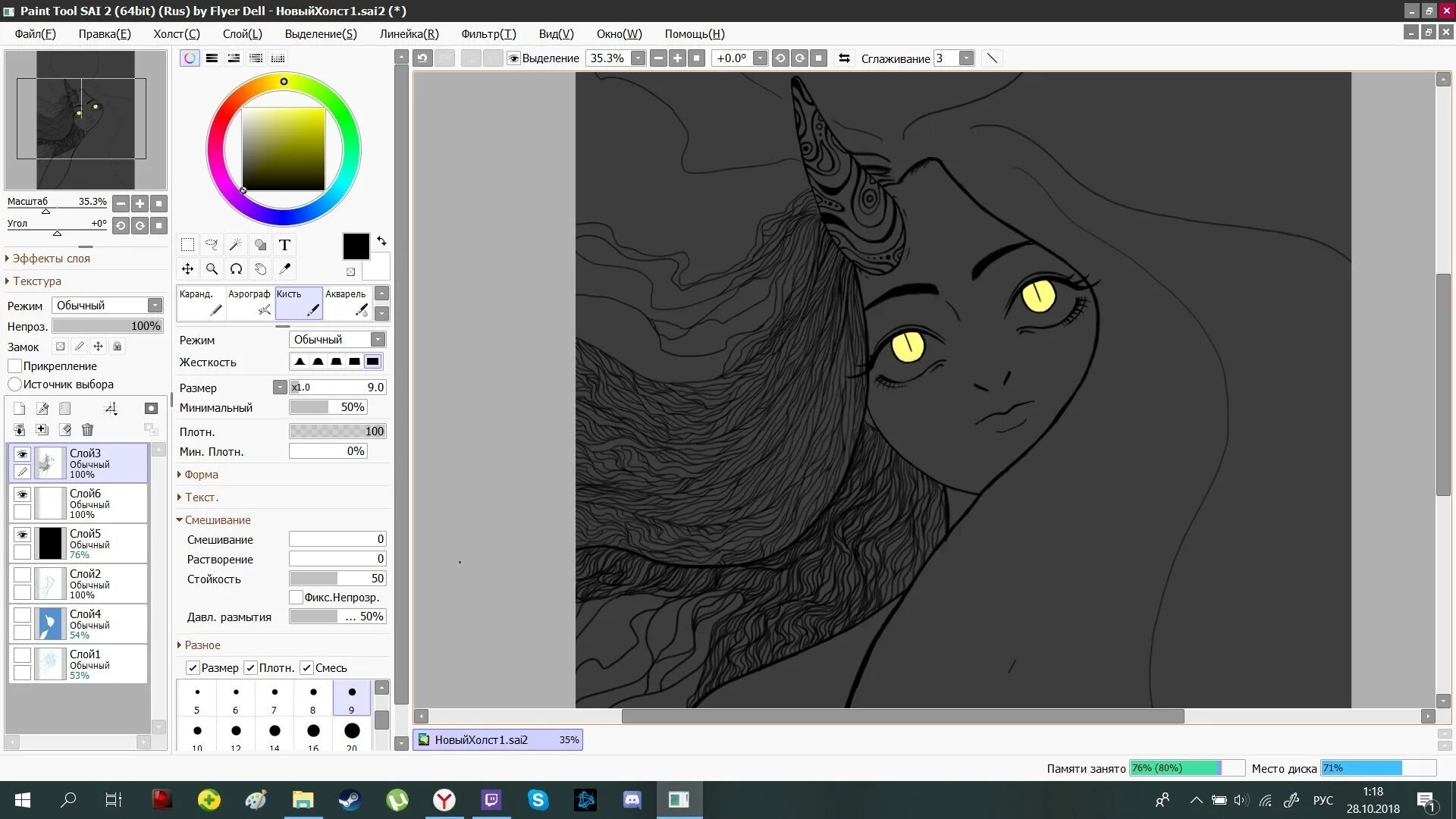
Task: Select the Text tool
Action: pyautogui.click(x=284, y=244)
